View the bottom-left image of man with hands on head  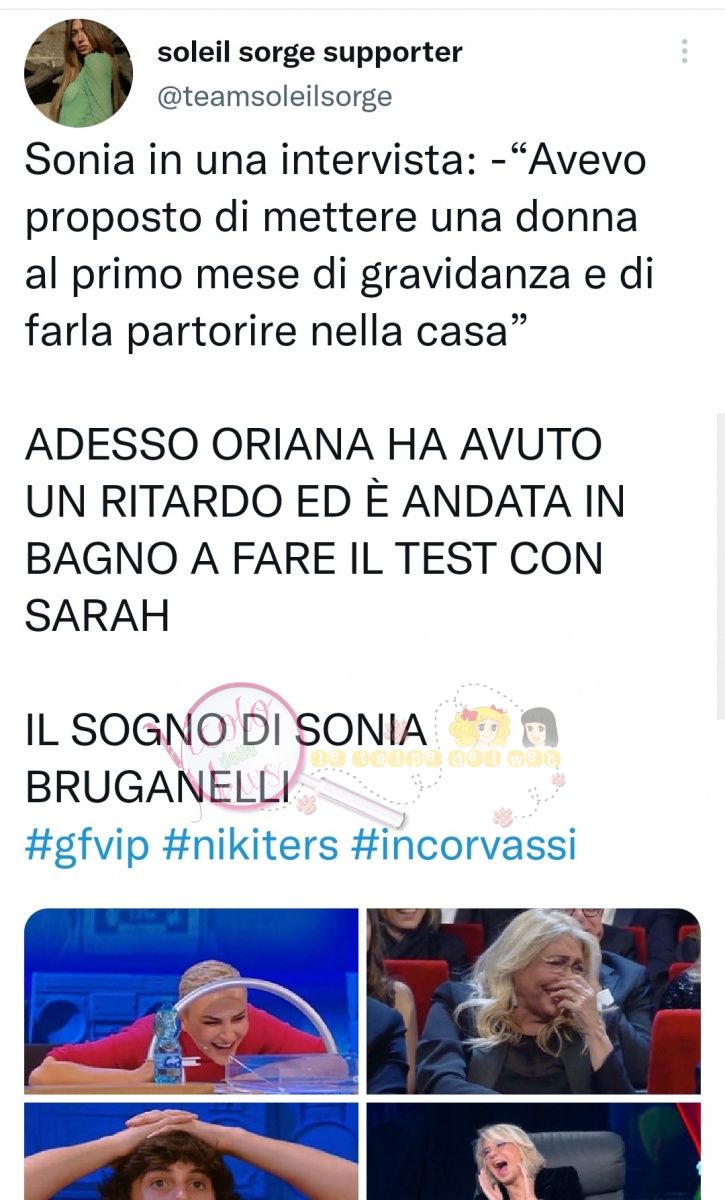coord(191,1151)
